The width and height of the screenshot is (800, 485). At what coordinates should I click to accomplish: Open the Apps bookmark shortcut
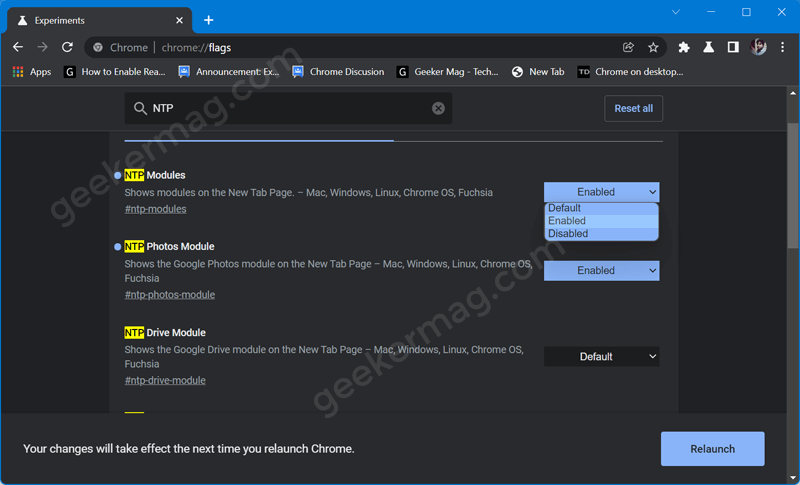tap(32, 72)
